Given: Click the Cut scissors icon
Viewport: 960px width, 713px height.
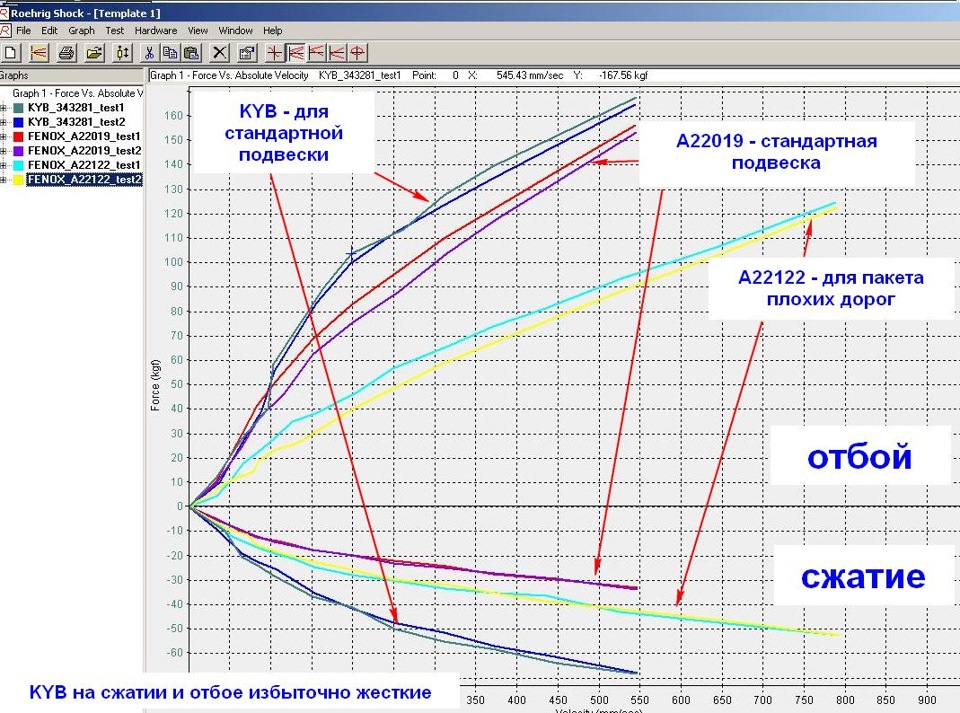Looking at the screenshot, I should pos(149,53).
